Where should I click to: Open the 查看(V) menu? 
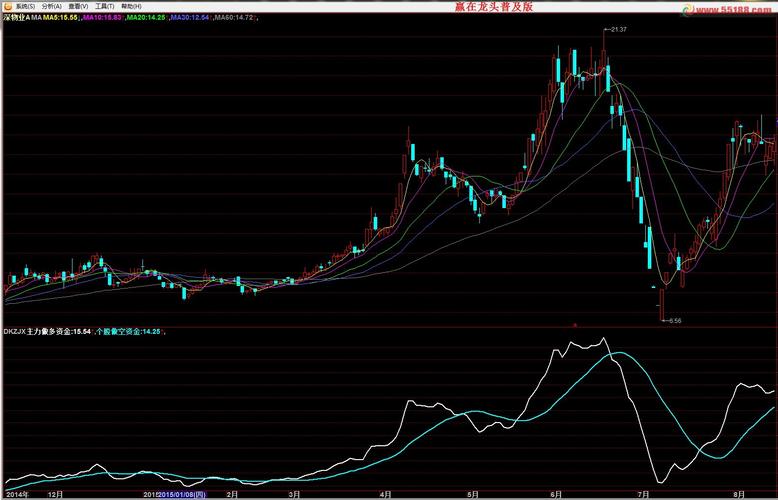(78, 6)
